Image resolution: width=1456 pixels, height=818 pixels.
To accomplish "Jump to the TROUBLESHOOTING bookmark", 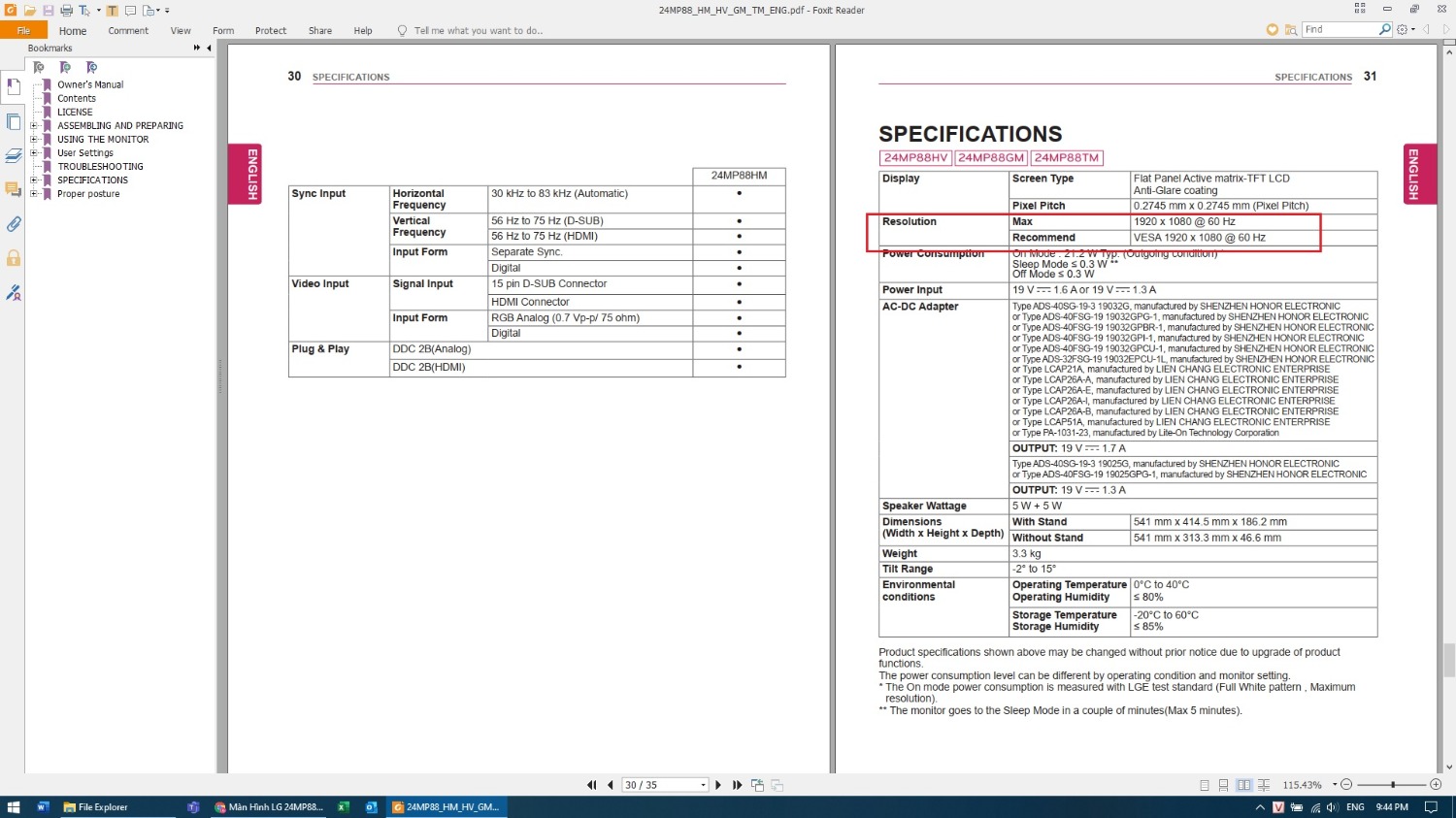I will pyautogui.click(x=100, y=167).
